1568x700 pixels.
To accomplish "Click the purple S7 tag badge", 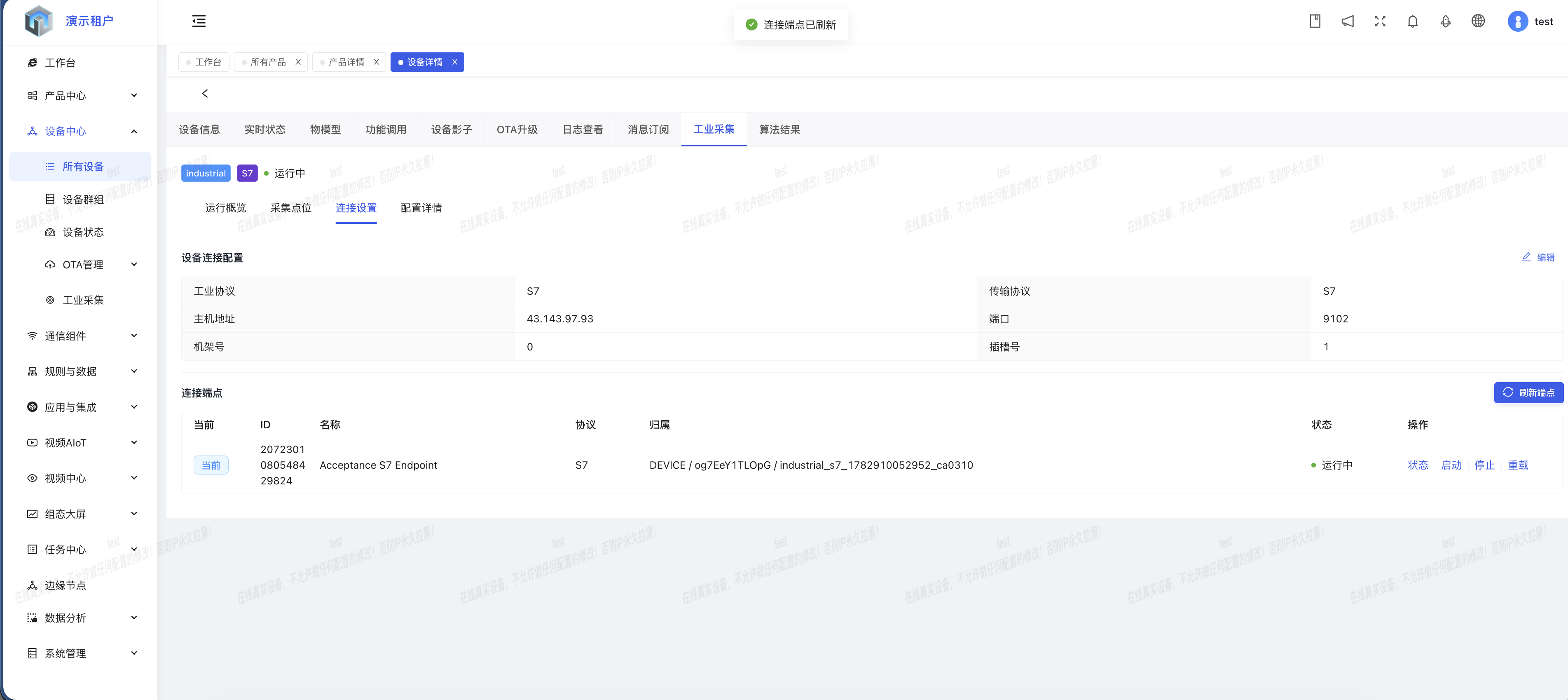I will (x=247, y=173).
